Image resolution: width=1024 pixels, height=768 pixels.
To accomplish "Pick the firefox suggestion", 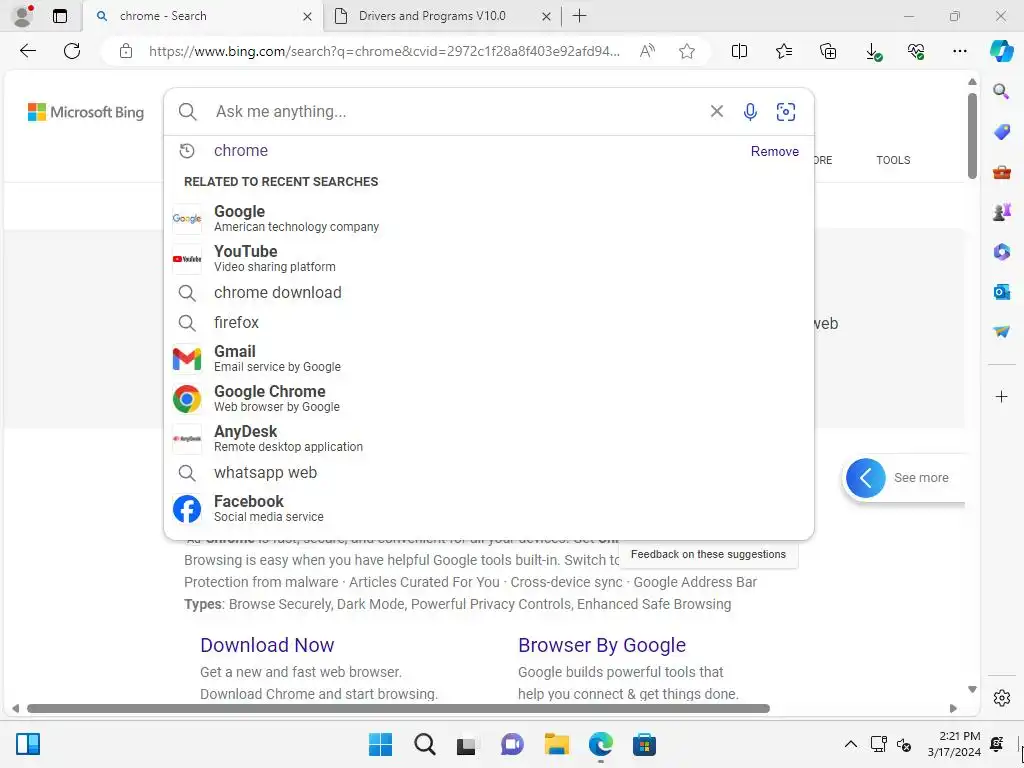I will pos(488,323).
